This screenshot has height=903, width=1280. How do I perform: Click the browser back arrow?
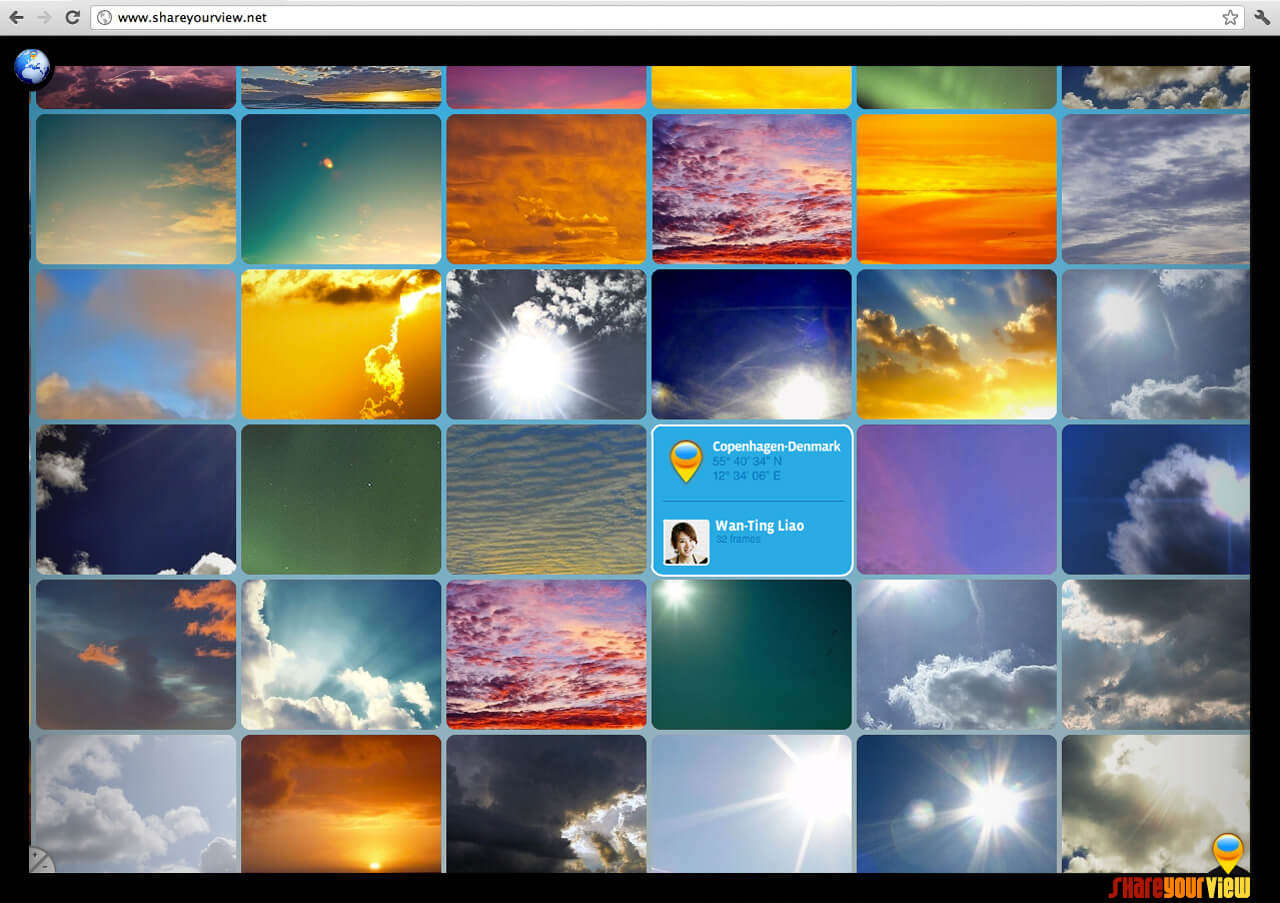coord(16,17)
